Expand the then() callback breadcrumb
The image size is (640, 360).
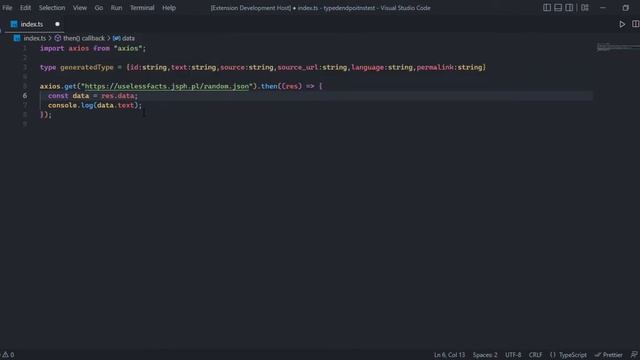(x=84, y=38)
